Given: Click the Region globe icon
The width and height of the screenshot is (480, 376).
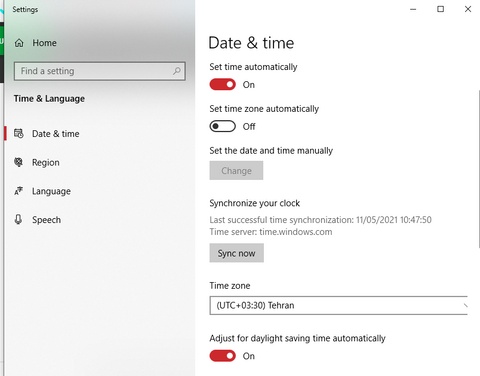Looking at the screenshot, I should [x=19, y=162].
